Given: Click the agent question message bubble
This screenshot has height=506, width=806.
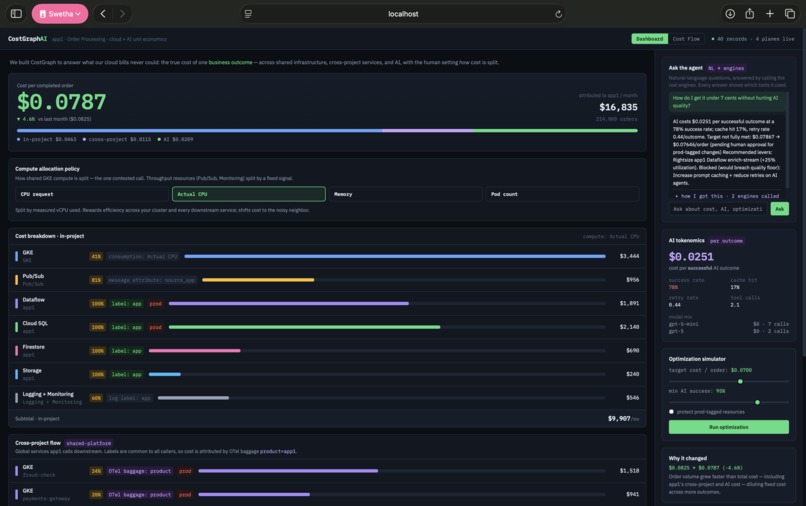Looking at the screenshot, I should click(x=727, y=102).
